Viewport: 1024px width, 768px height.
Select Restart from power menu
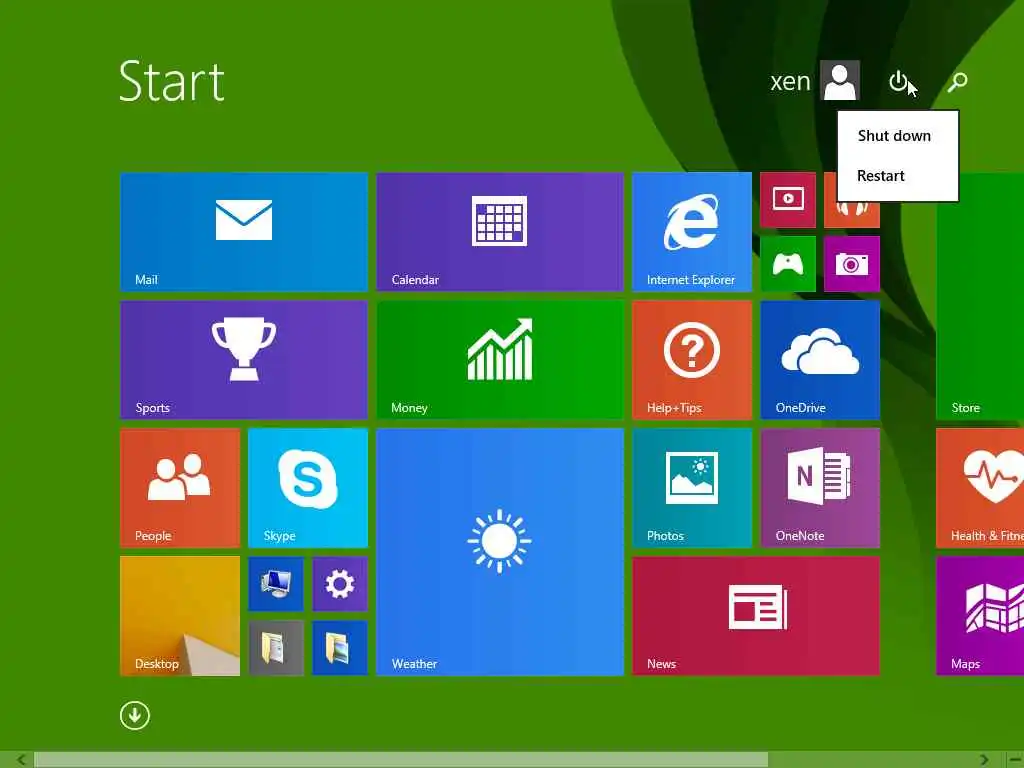click(x=881, y=176)
